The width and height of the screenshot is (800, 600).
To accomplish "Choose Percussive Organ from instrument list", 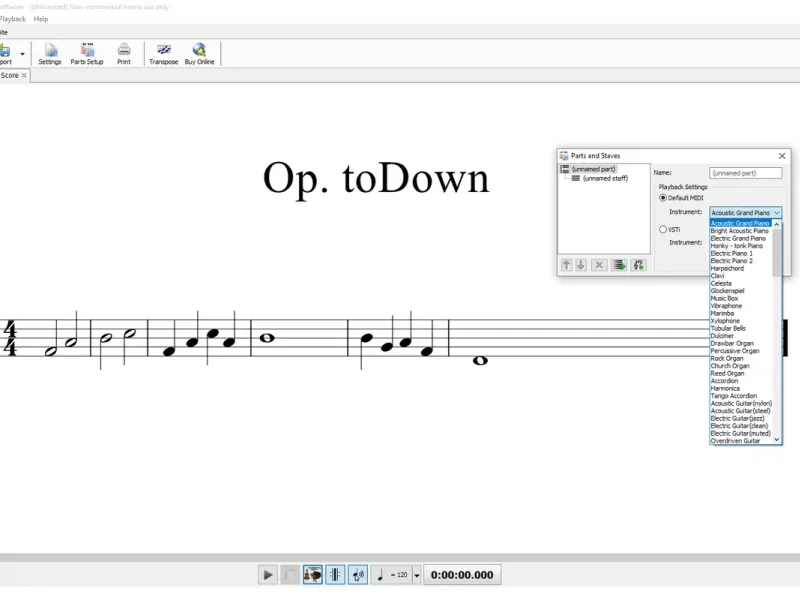I will (x=735, y=351).
